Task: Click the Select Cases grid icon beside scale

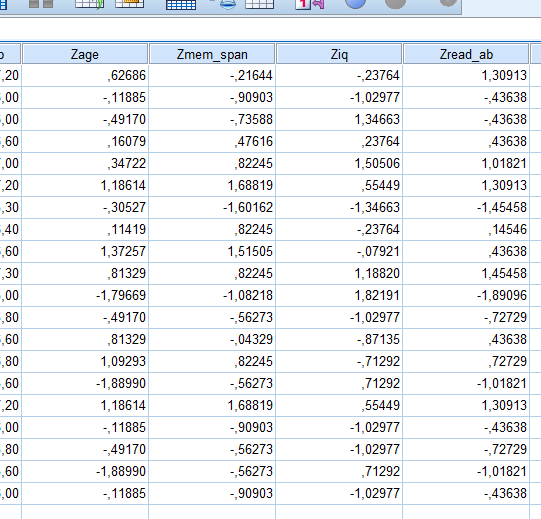Action: tap(259, 3)
